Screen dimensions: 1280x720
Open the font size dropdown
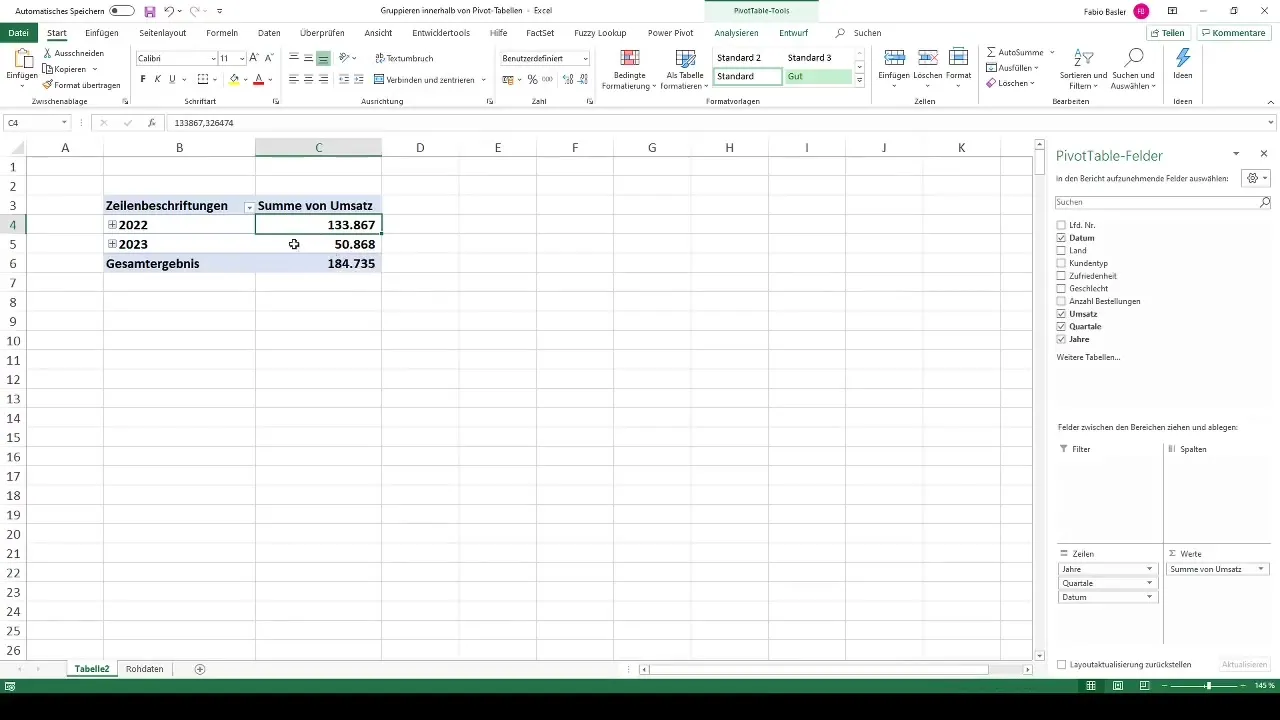tap(242, 59)
